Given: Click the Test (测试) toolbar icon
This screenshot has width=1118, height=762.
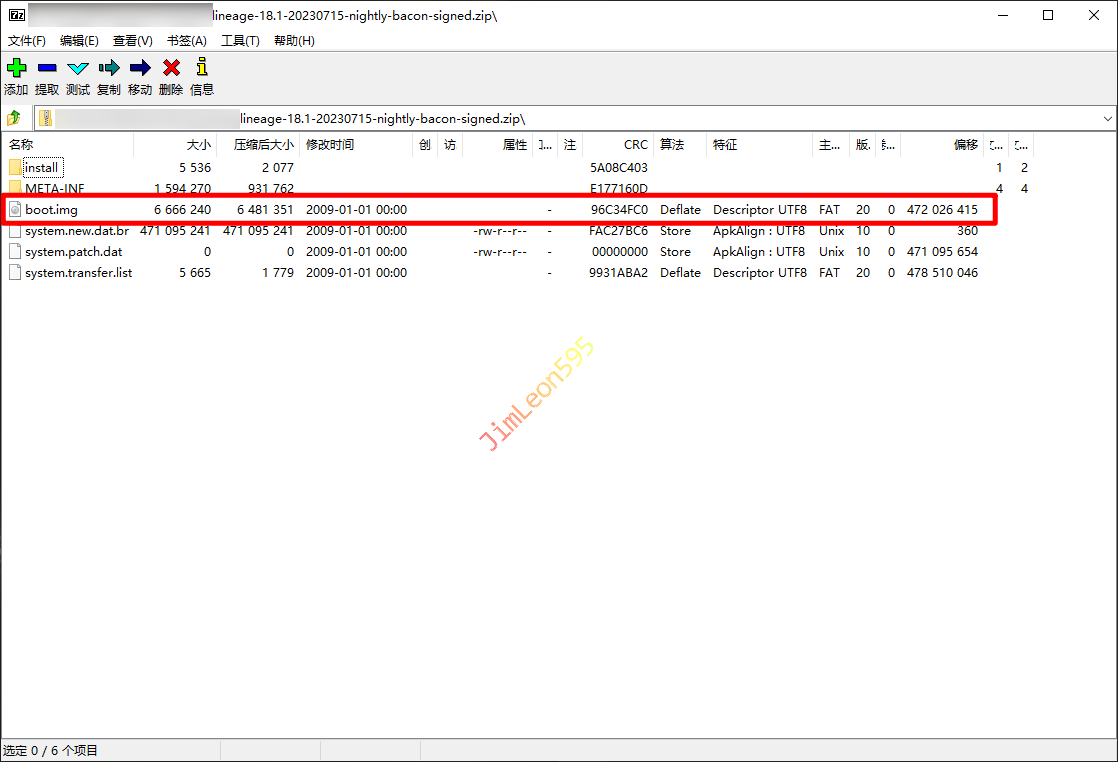Looking at the screenshot, I should pyautogui.click(x=78, y=68).
